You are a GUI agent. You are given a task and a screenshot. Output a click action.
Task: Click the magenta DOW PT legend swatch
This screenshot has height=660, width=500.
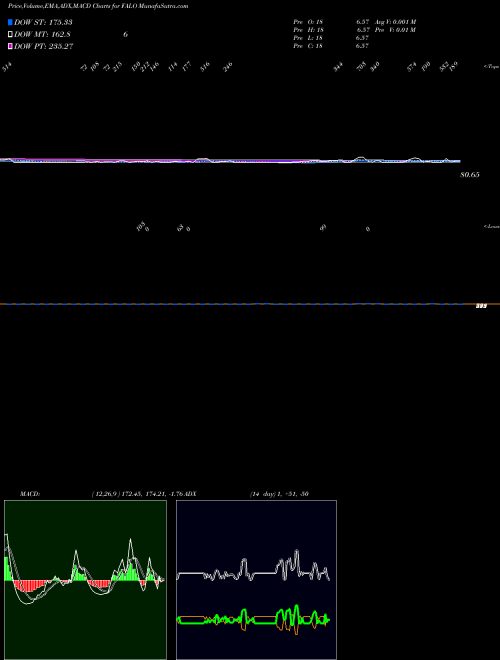tap(10, 46)
